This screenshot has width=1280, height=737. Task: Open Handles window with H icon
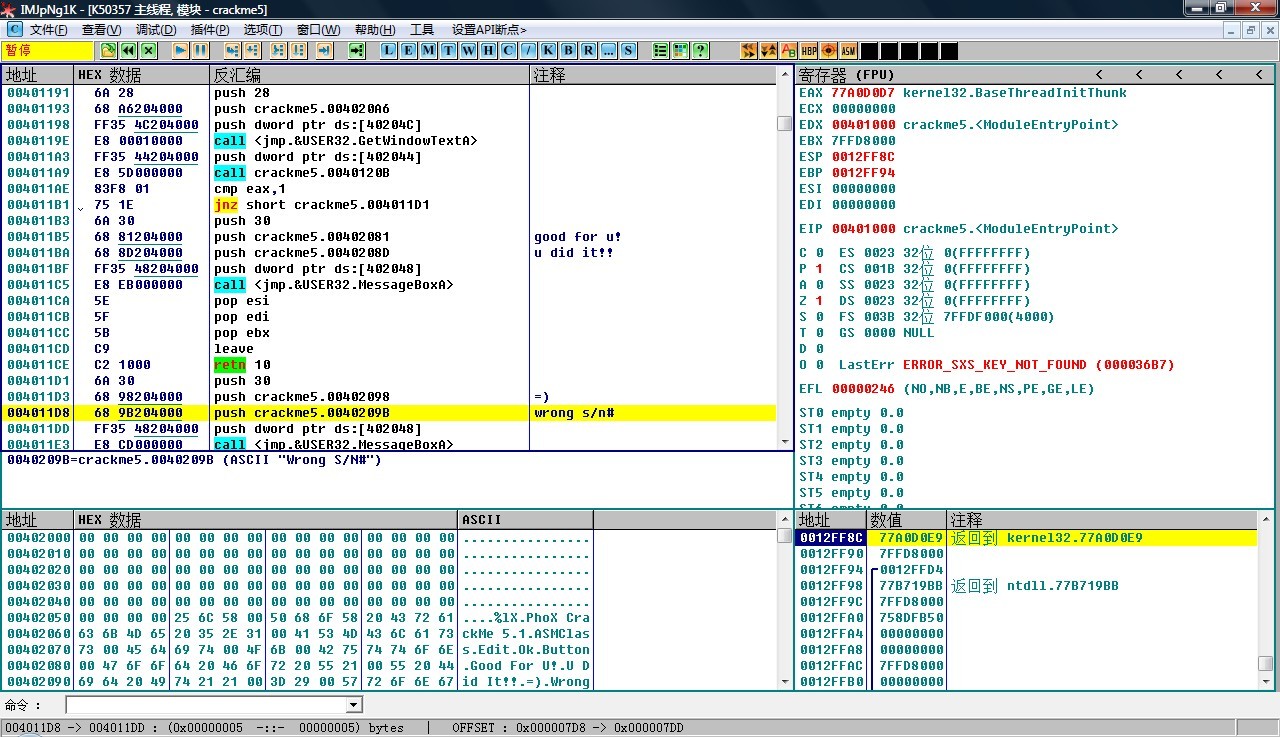coord(489,50)
